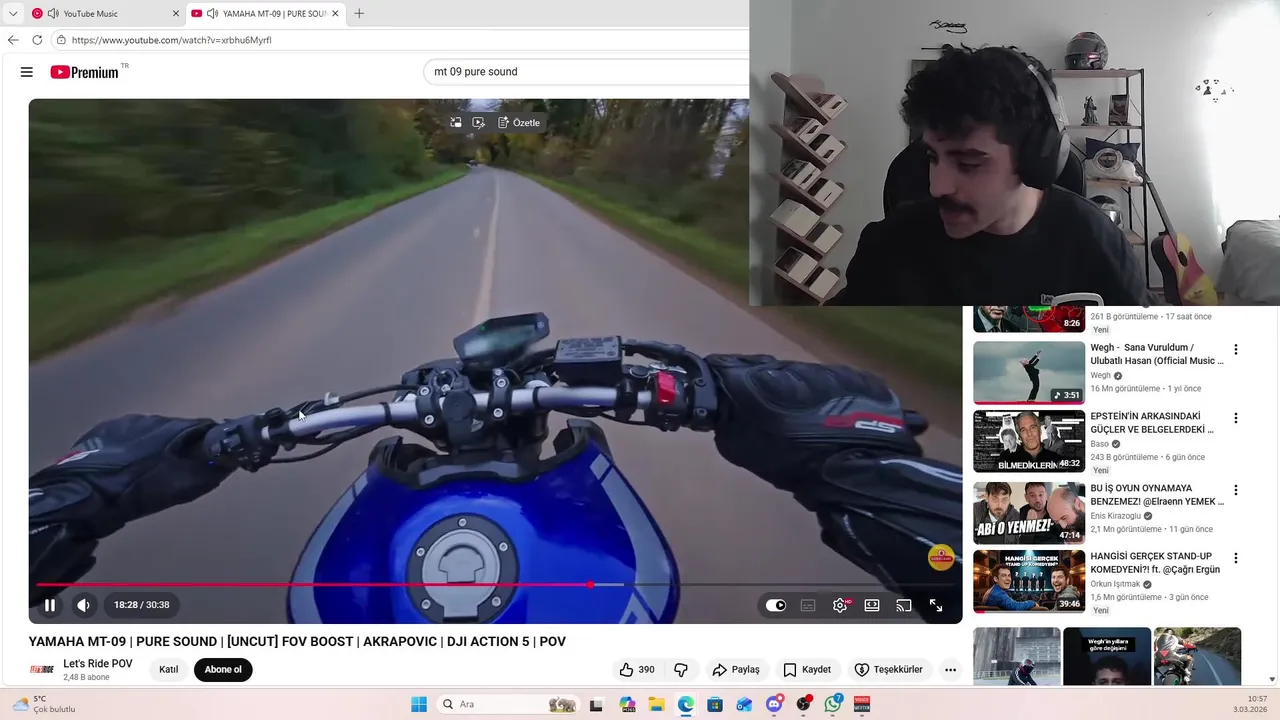Expand the browser tab list dropdown
This screenshot has height=720, width=1280.
[13, 14]
